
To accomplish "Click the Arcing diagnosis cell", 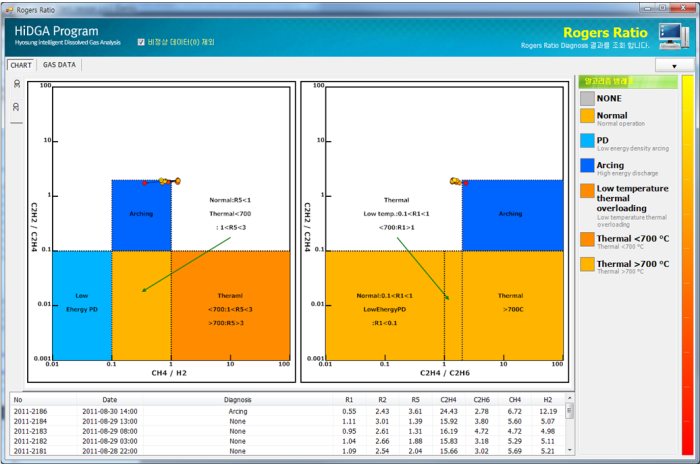I will coord(238,411).
